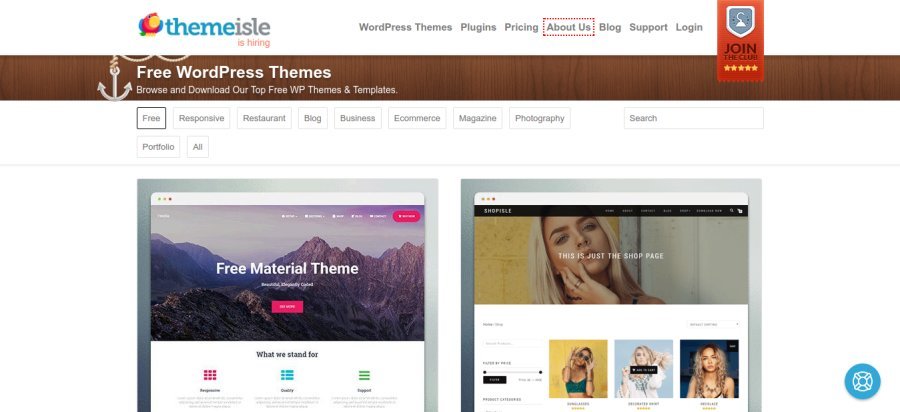Open the Pricing page link

coord(521,27)
